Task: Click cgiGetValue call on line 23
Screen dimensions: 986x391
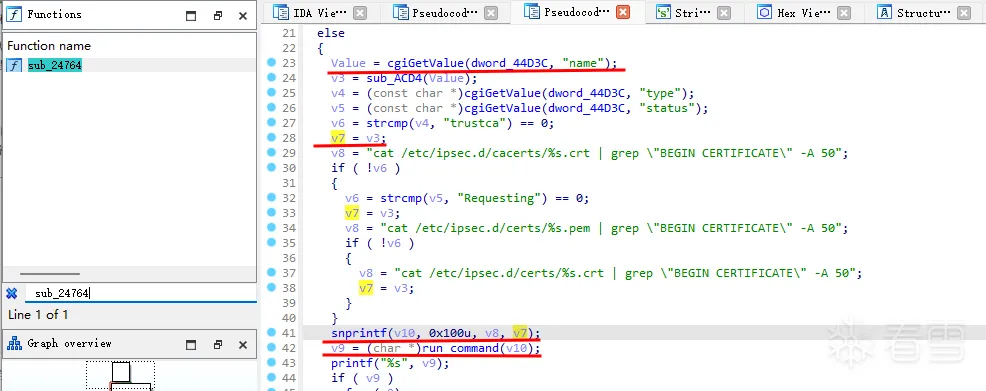Action: point(426,63)
